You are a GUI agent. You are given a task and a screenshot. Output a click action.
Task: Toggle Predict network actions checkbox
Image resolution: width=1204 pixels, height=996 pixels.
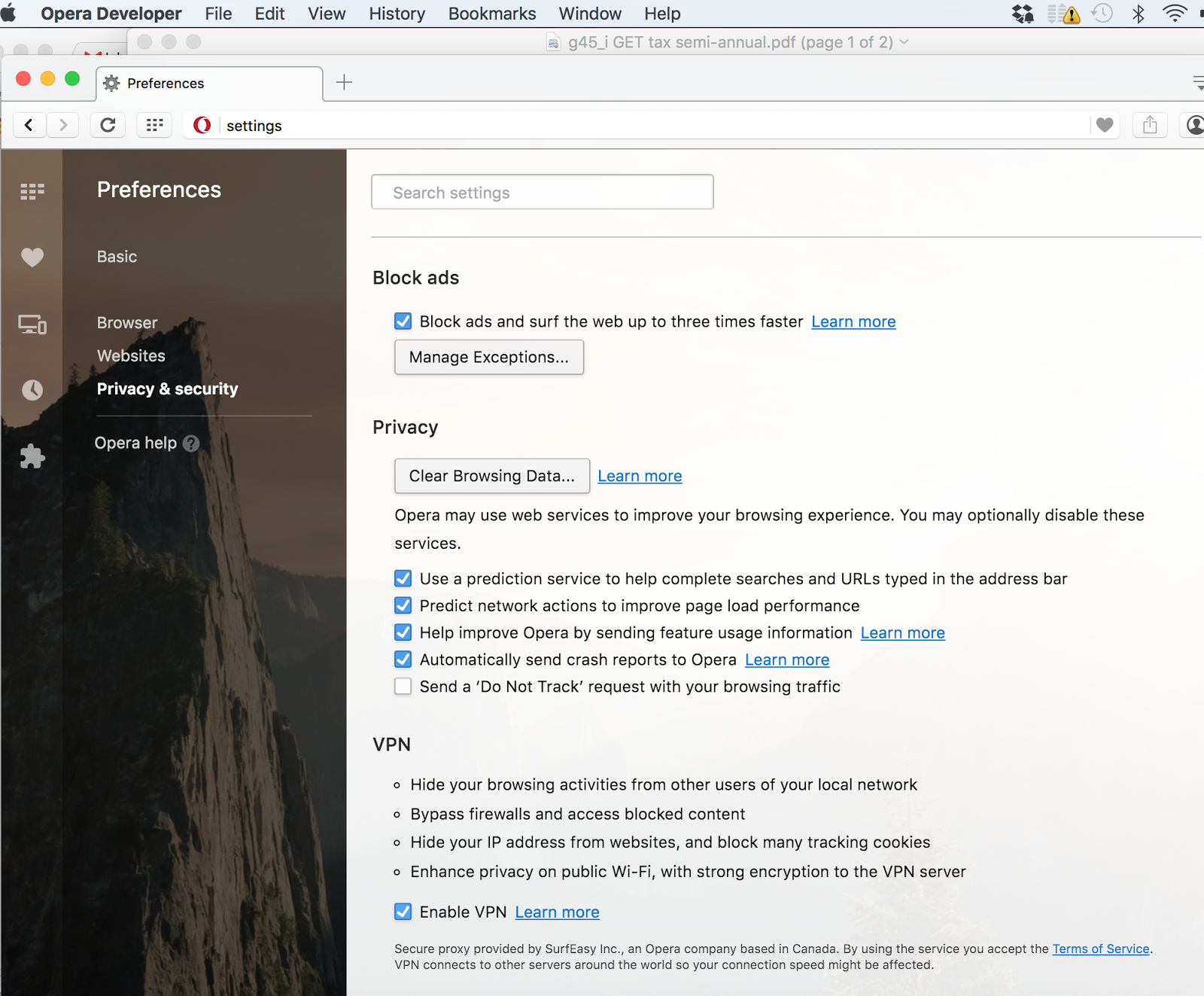(403, 605)
